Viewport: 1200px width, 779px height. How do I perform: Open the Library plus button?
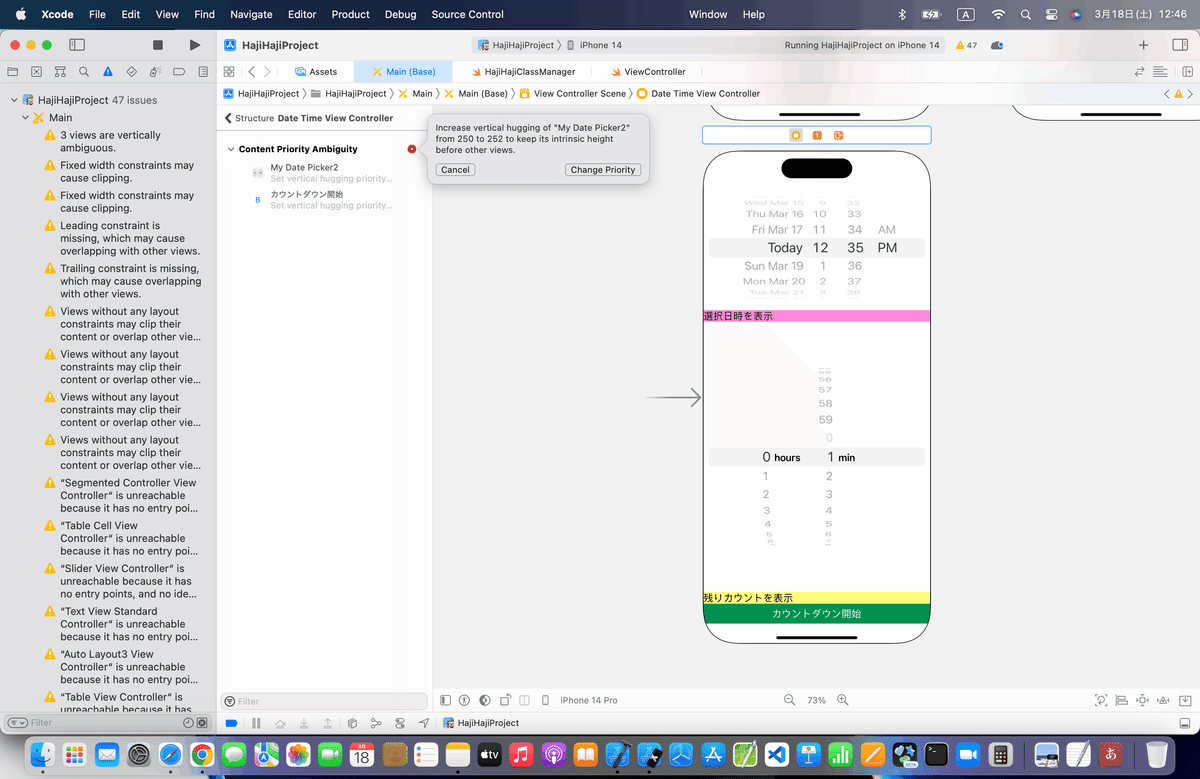pos(1144,45)
